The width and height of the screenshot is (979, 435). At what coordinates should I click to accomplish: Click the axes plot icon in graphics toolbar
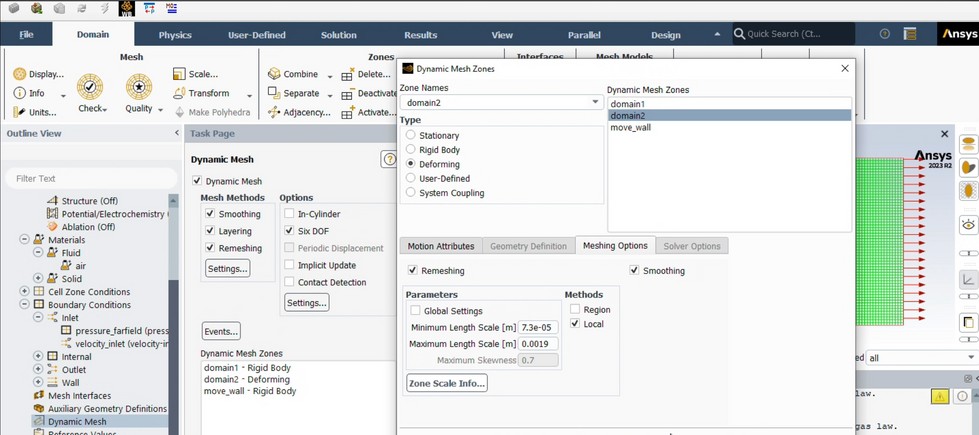click(x=968, y=279)
